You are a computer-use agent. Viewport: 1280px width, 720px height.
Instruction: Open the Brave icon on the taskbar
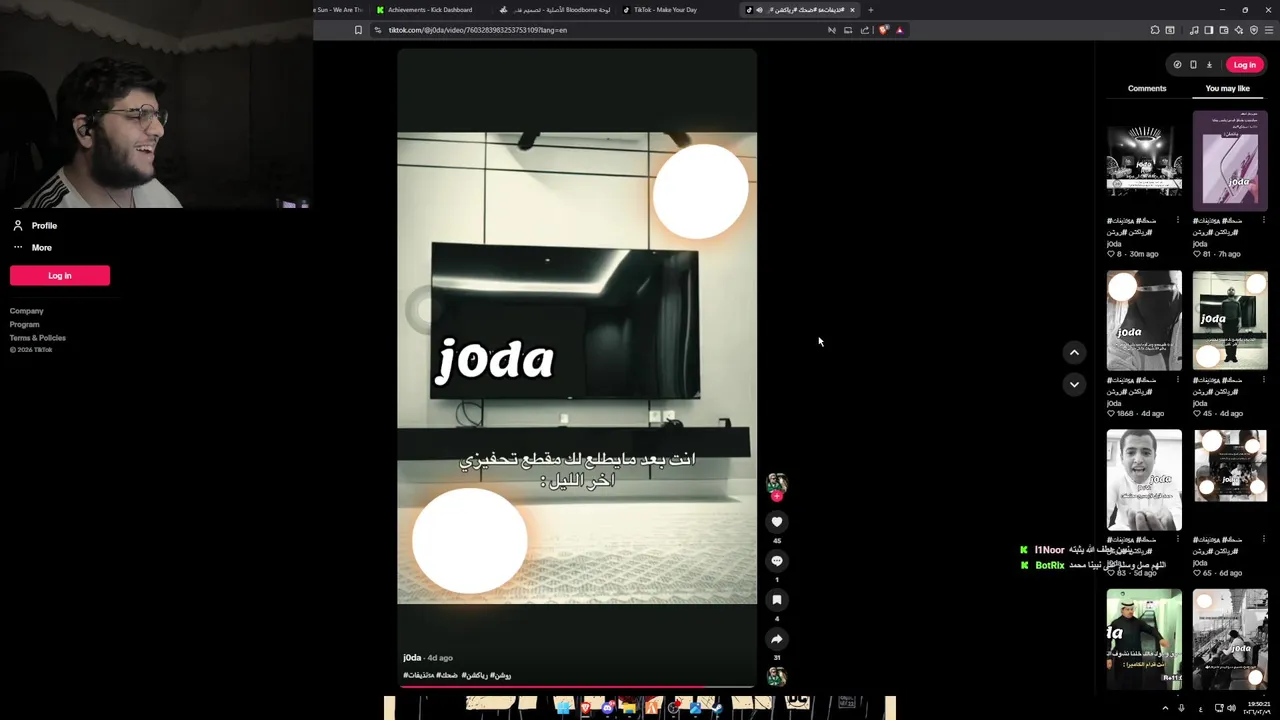[586, 708]
